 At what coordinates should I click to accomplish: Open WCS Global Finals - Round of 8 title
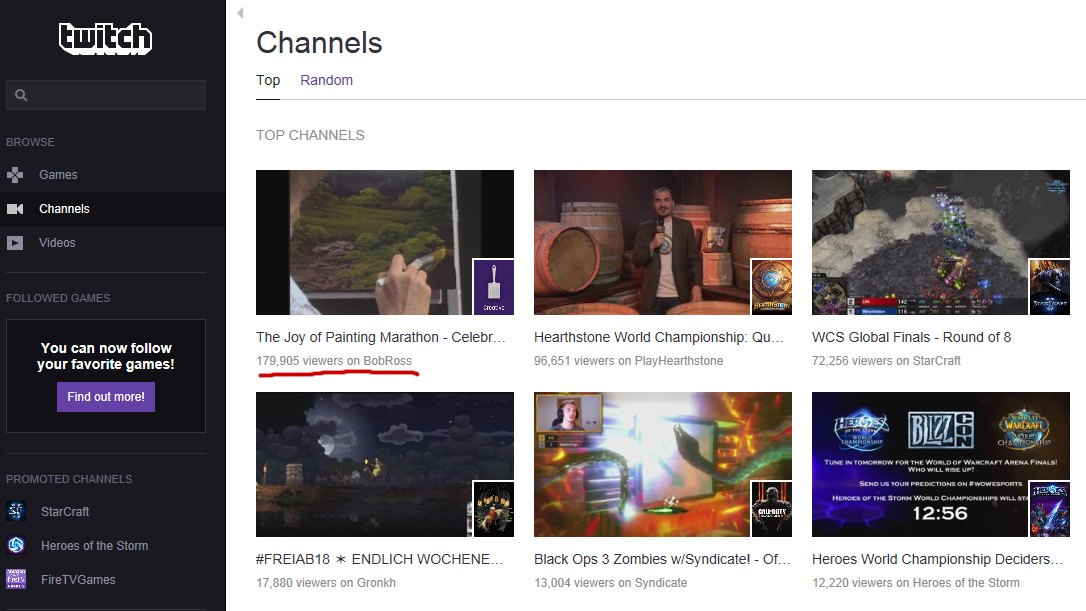point(911,337)
